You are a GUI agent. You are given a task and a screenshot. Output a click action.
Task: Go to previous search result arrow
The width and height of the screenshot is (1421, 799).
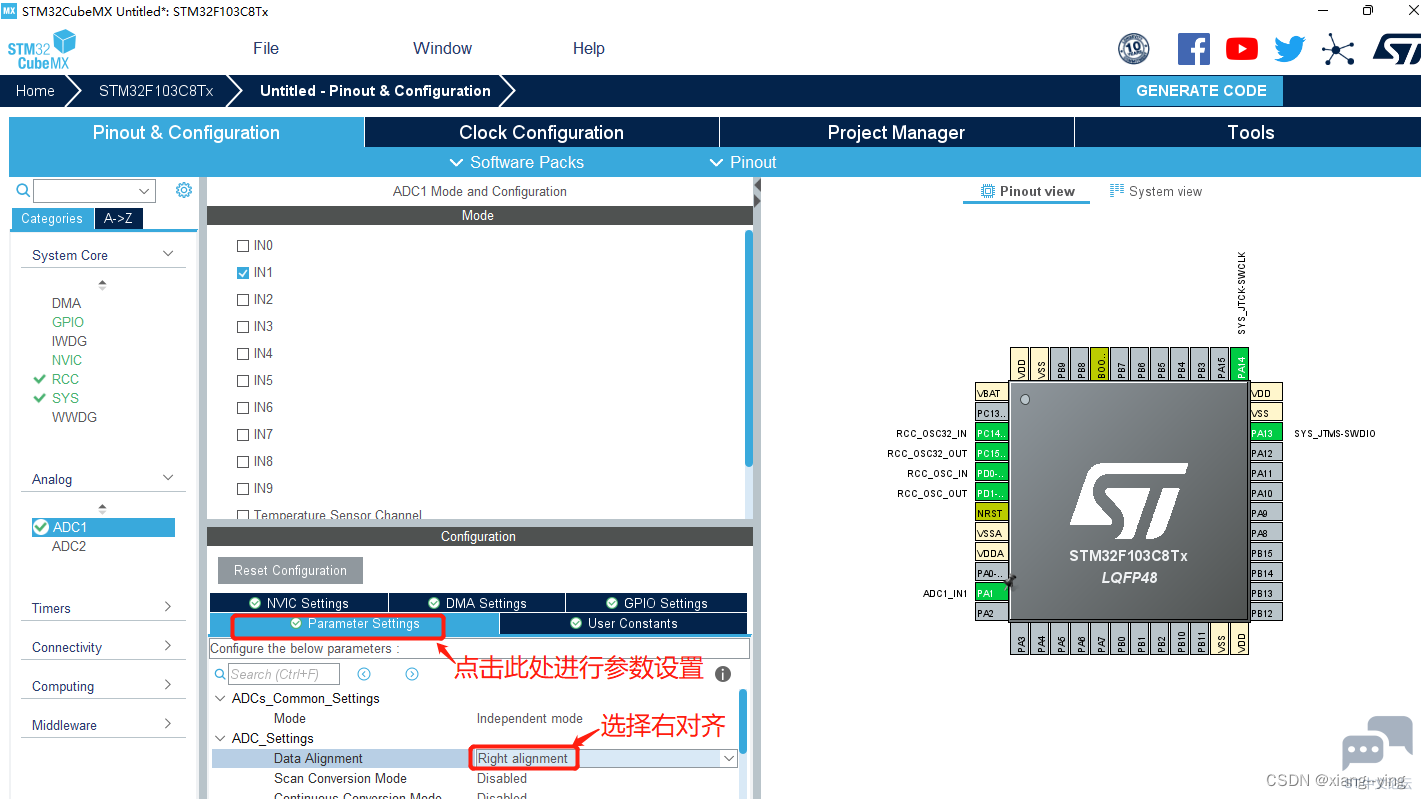(364, 674)
